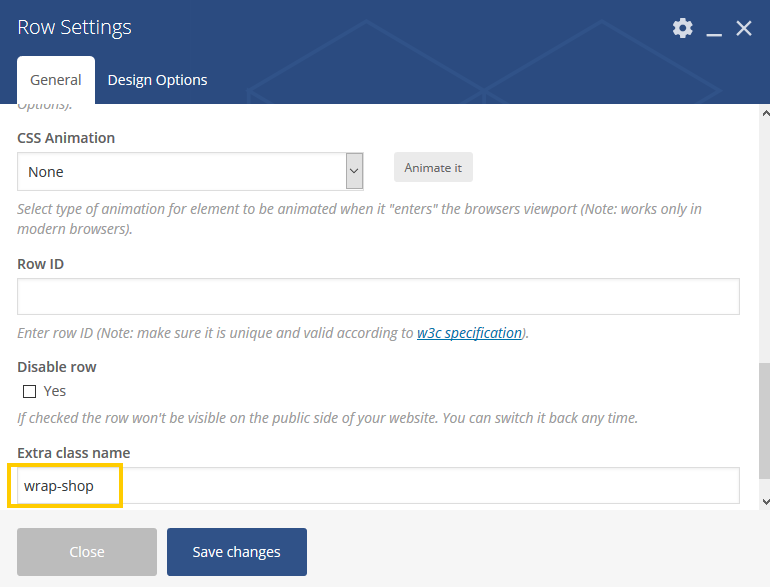Click the vertical scrollbar thumb
770x587 pixels.
point(765,420)
